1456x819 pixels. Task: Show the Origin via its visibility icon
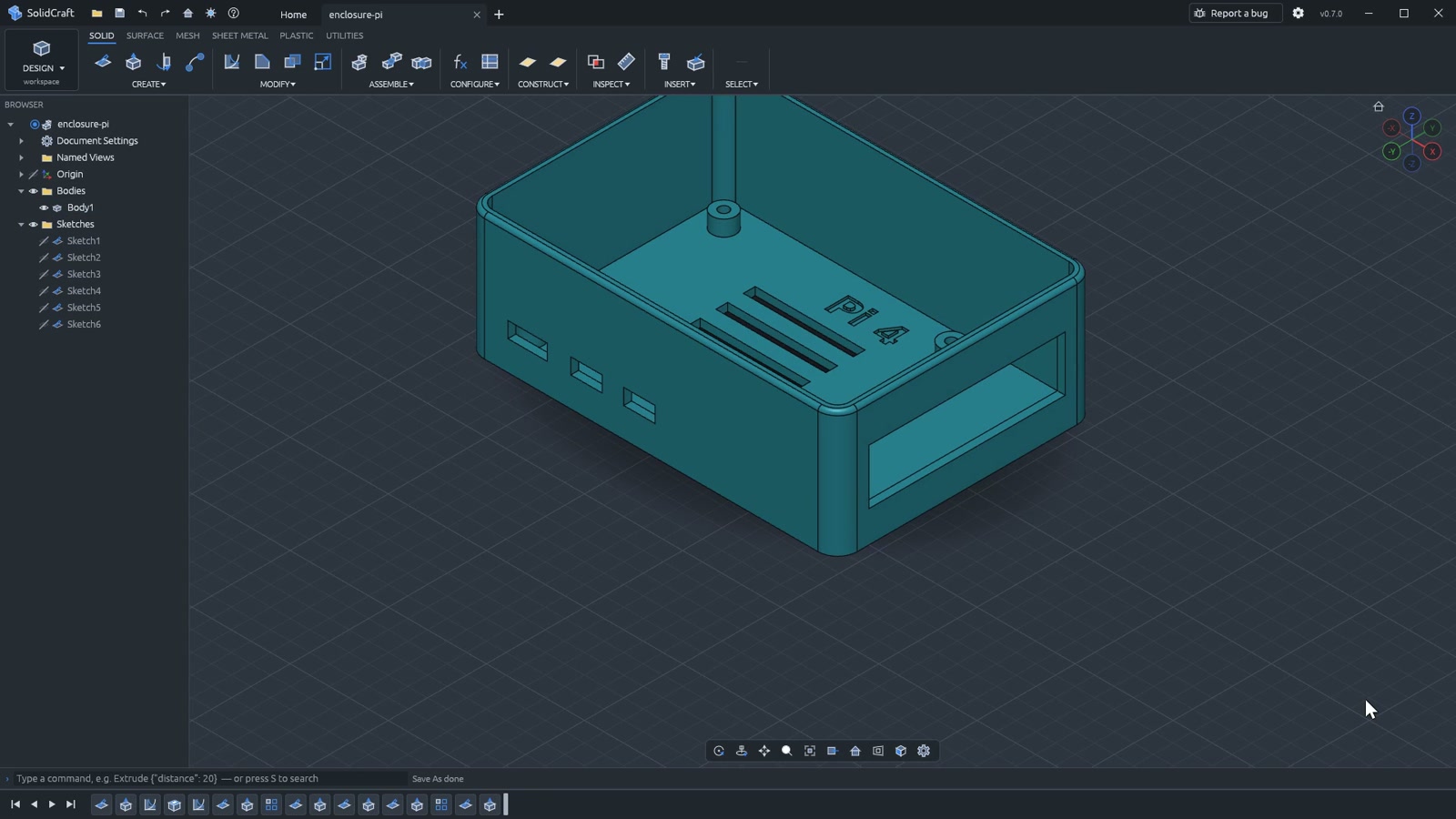(34, 174)
